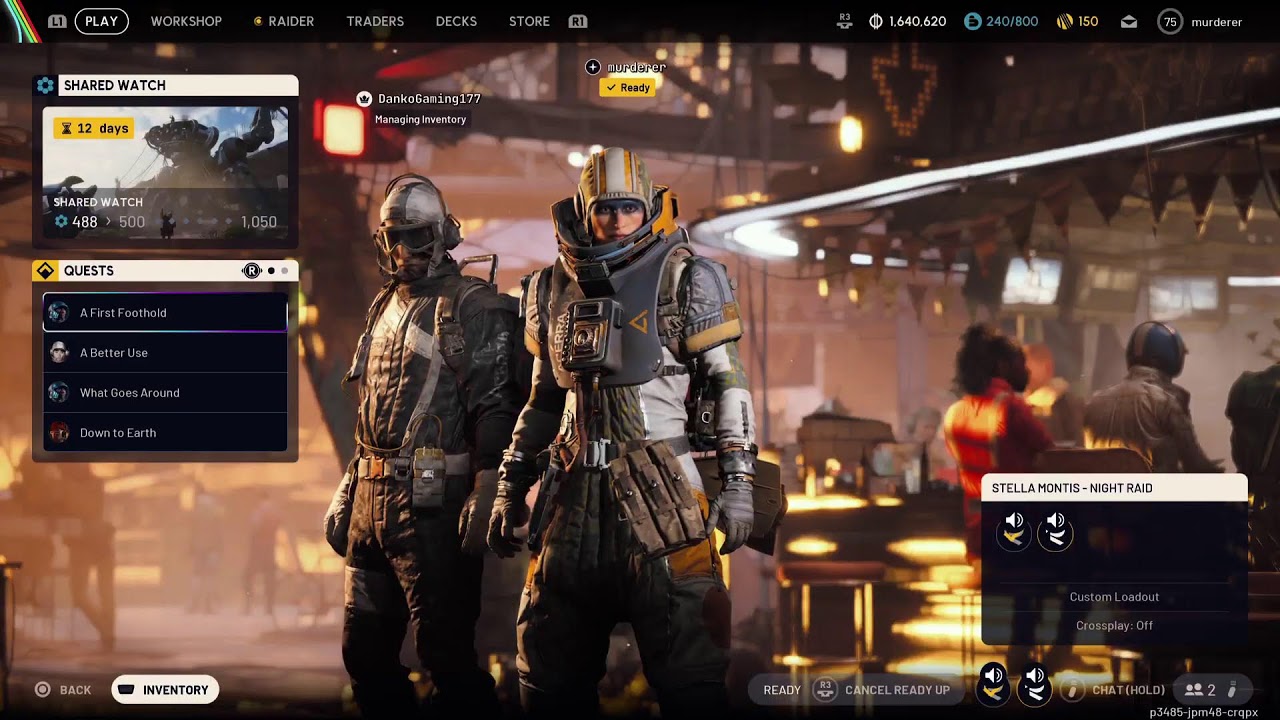Open the party members icon showing 2
The width and height of the screenshot is (1280, 720).
pos(1200,690)
